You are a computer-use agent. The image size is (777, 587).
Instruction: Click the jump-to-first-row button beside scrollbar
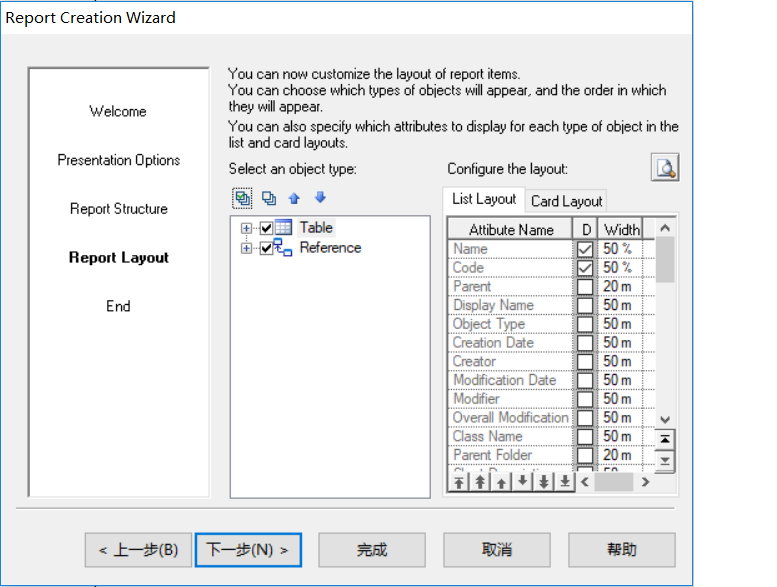[665, 439]
